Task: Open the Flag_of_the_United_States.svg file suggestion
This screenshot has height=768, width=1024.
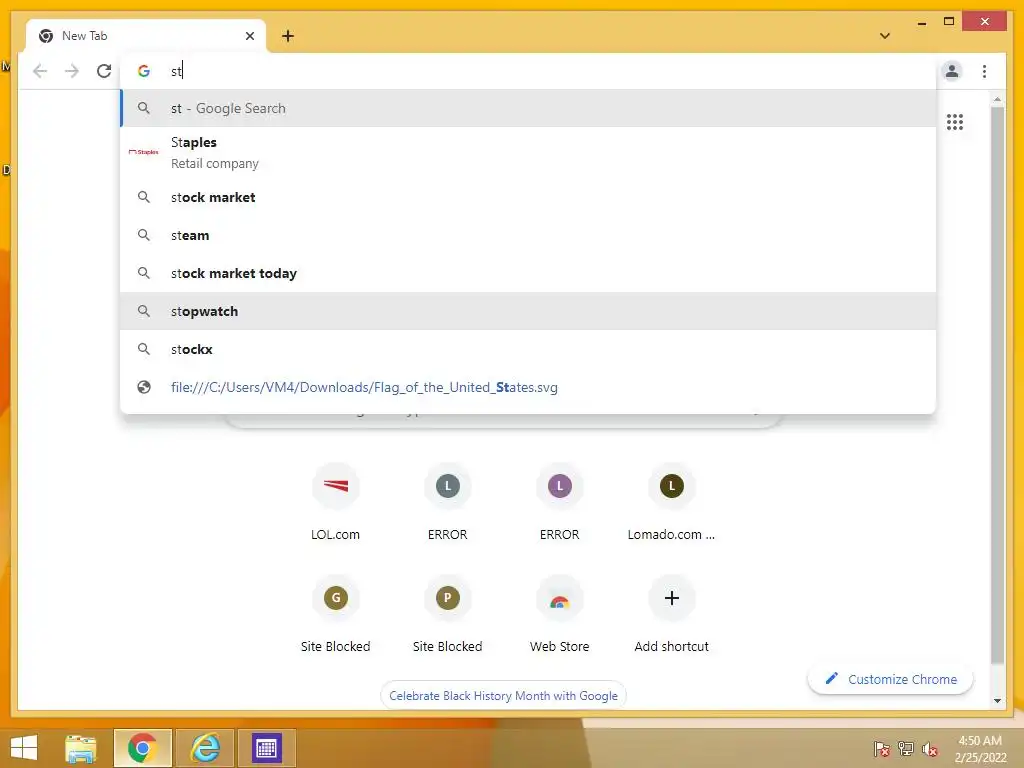Action: click(528, 387)
